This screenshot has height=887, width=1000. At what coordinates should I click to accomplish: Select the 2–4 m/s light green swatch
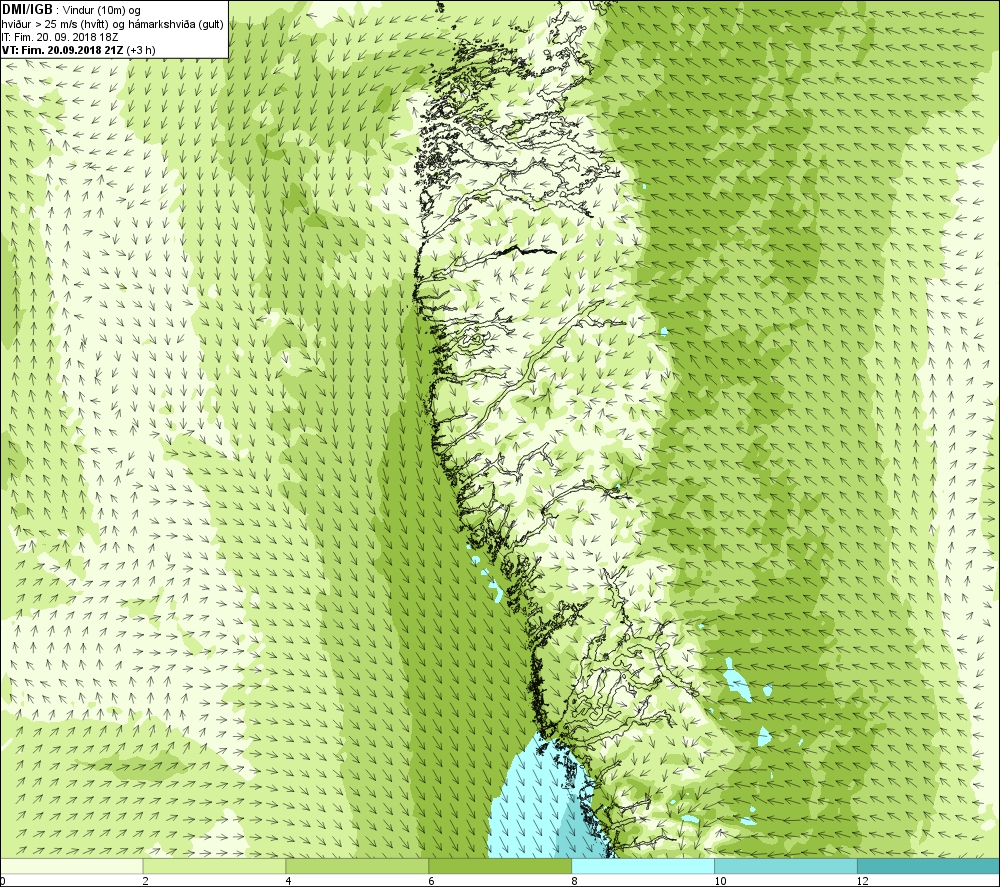(214, 866)
